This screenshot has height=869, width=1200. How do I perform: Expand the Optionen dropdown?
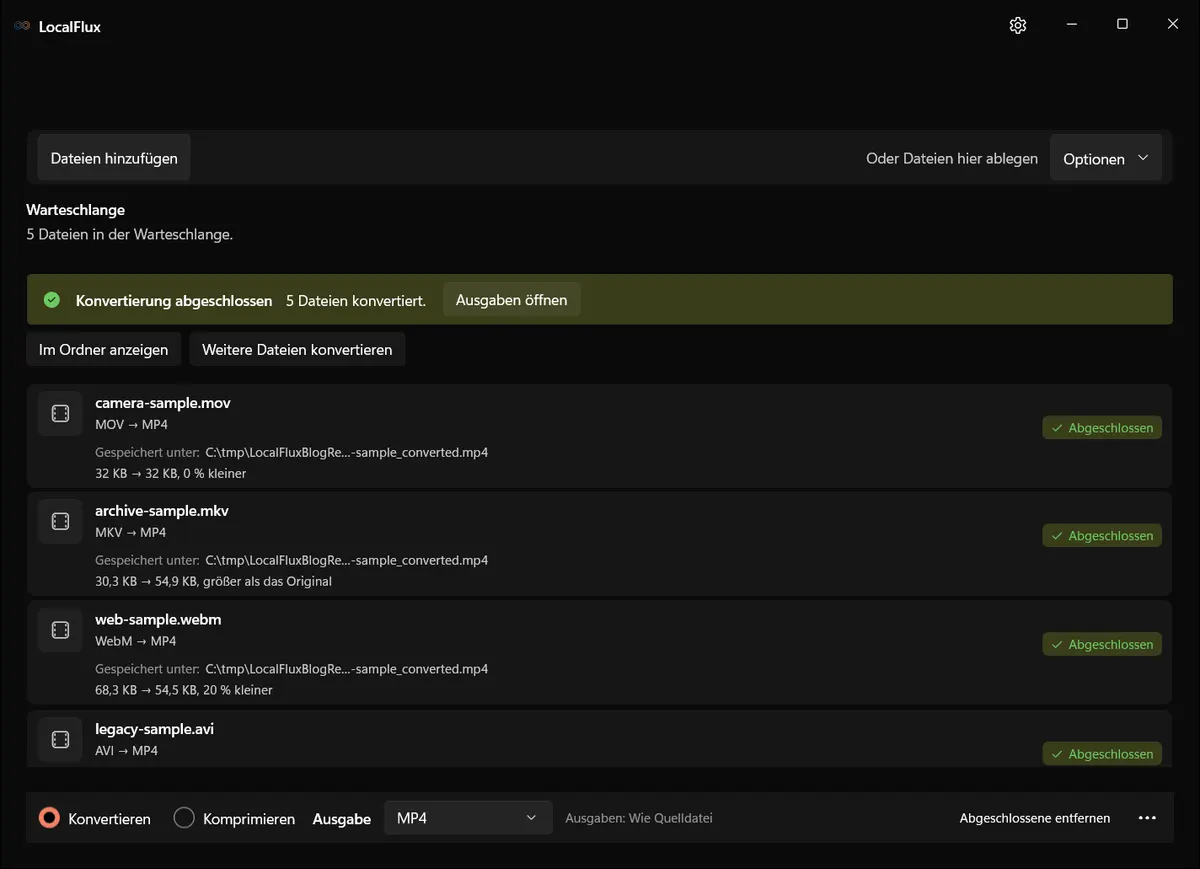point(1106,159)
